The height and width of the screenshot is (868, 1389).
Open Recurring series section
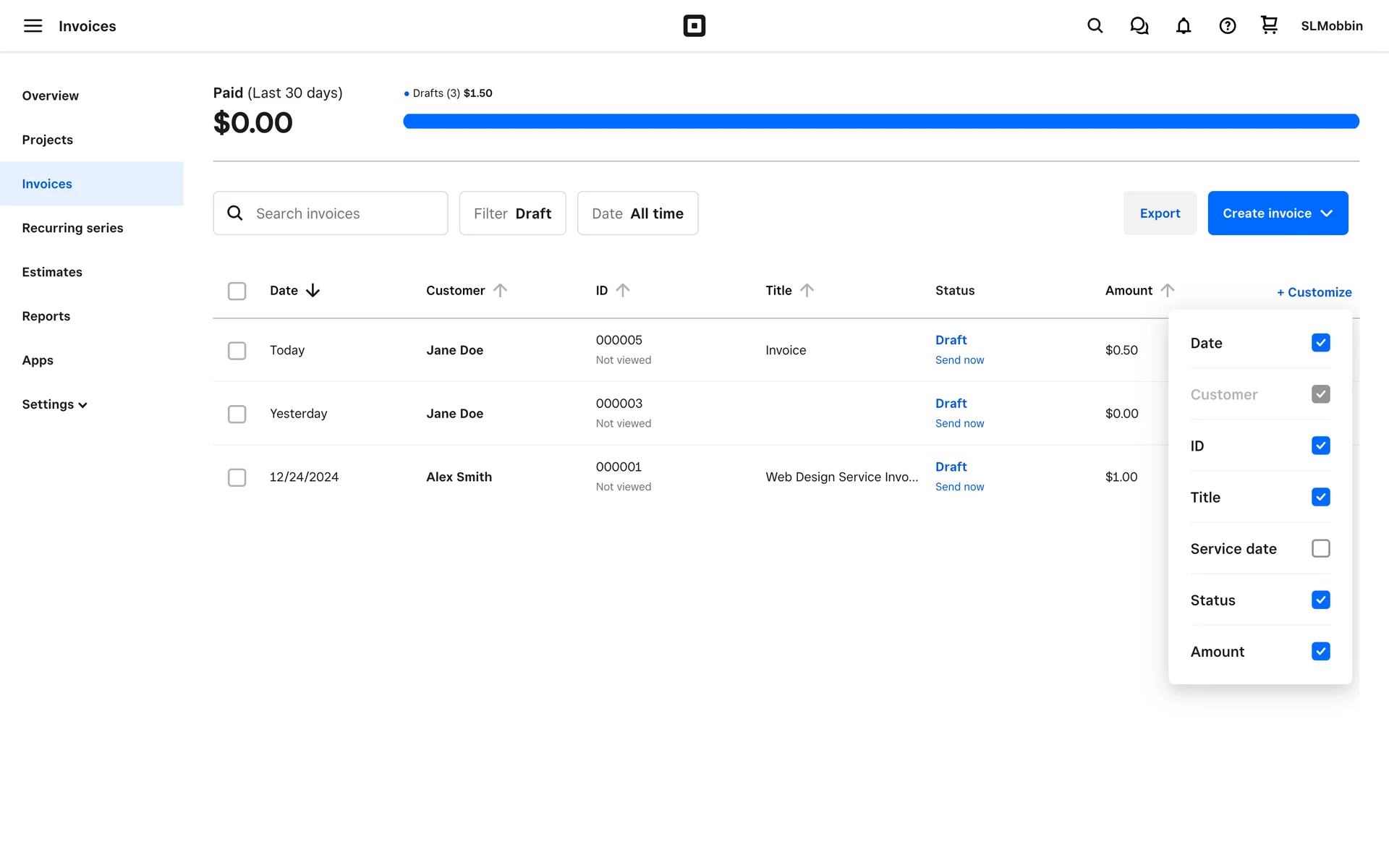[x=72, y=228]
